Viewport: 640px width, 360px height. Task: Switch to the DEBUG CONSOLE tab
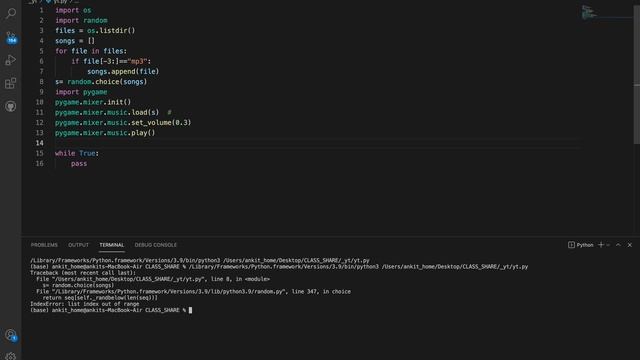[156, 245]
